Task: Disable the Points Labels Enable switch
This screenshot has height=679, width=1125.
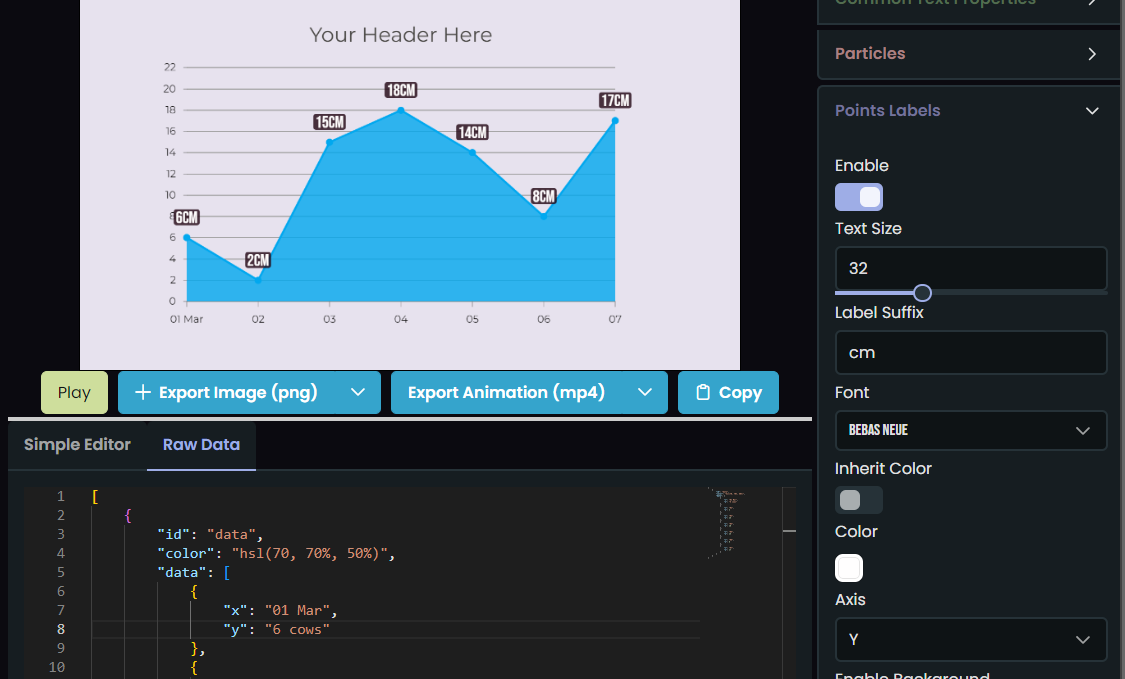Action: [x=859, y=197]
